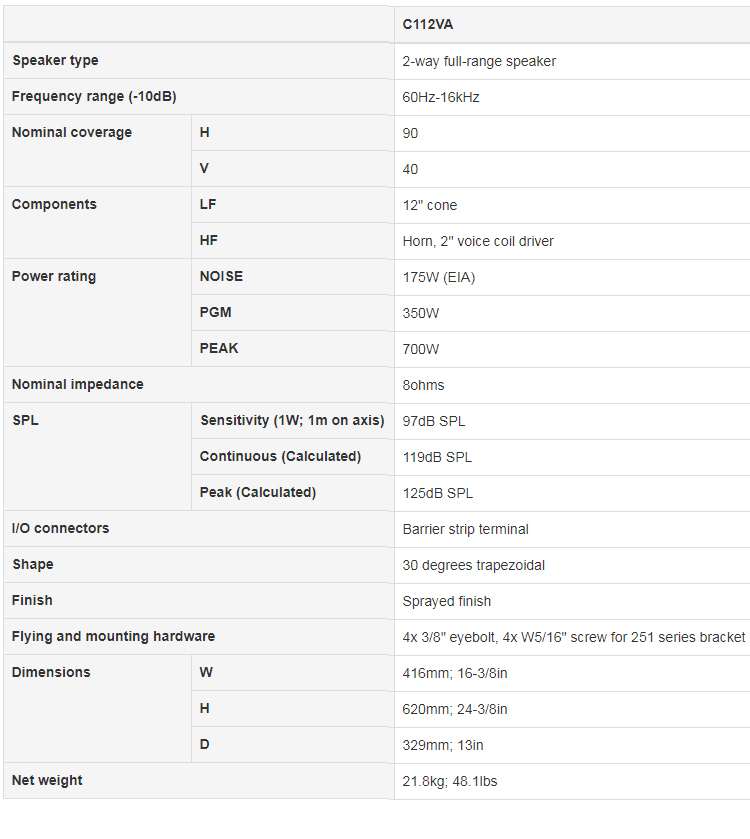Viewport: 750px width, 839px height.
Task: Select the 119dB SPL continuous value
Action: click(x=437, y=457)
